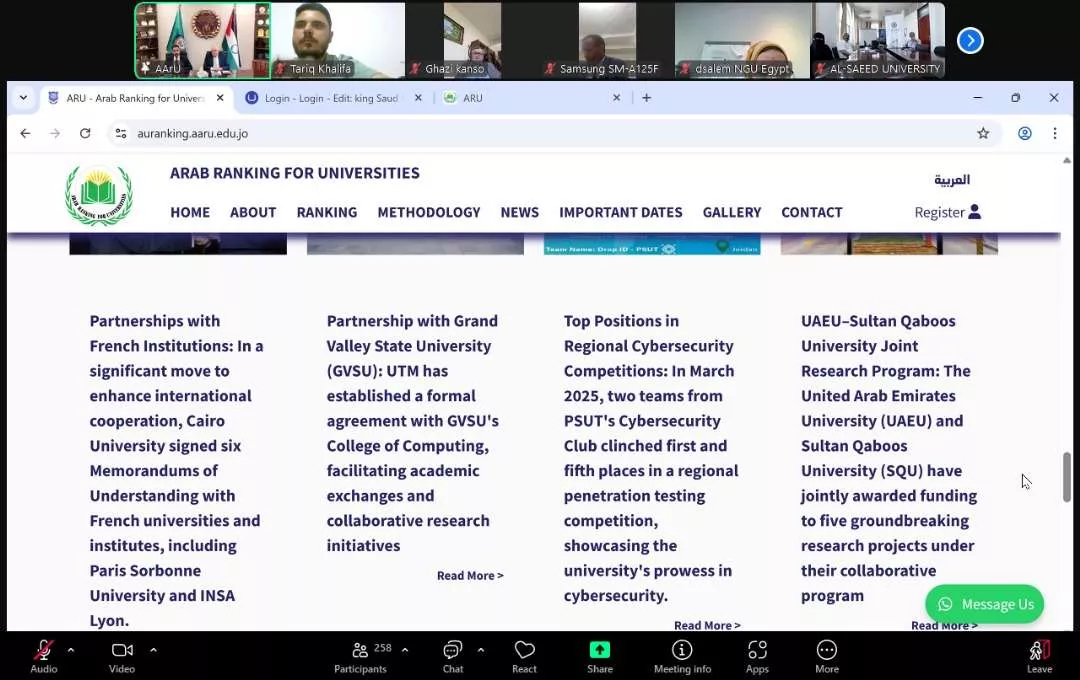Go back in the browser
This screenshot has width=1080, height=680.
click(x=25, y=133)
